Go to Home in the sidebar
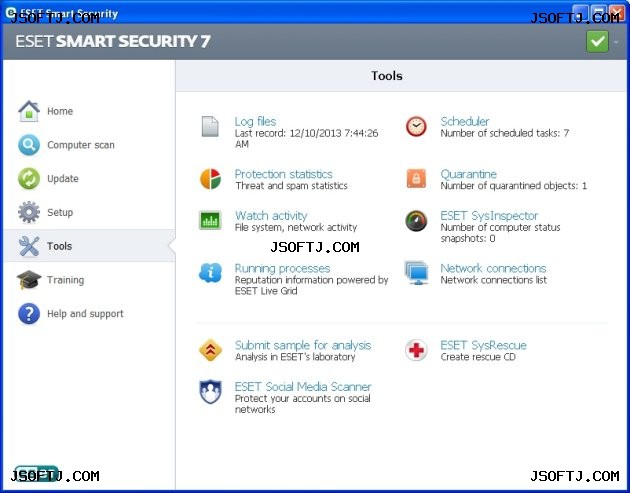The image size is (630, 493). click(60, 111)
